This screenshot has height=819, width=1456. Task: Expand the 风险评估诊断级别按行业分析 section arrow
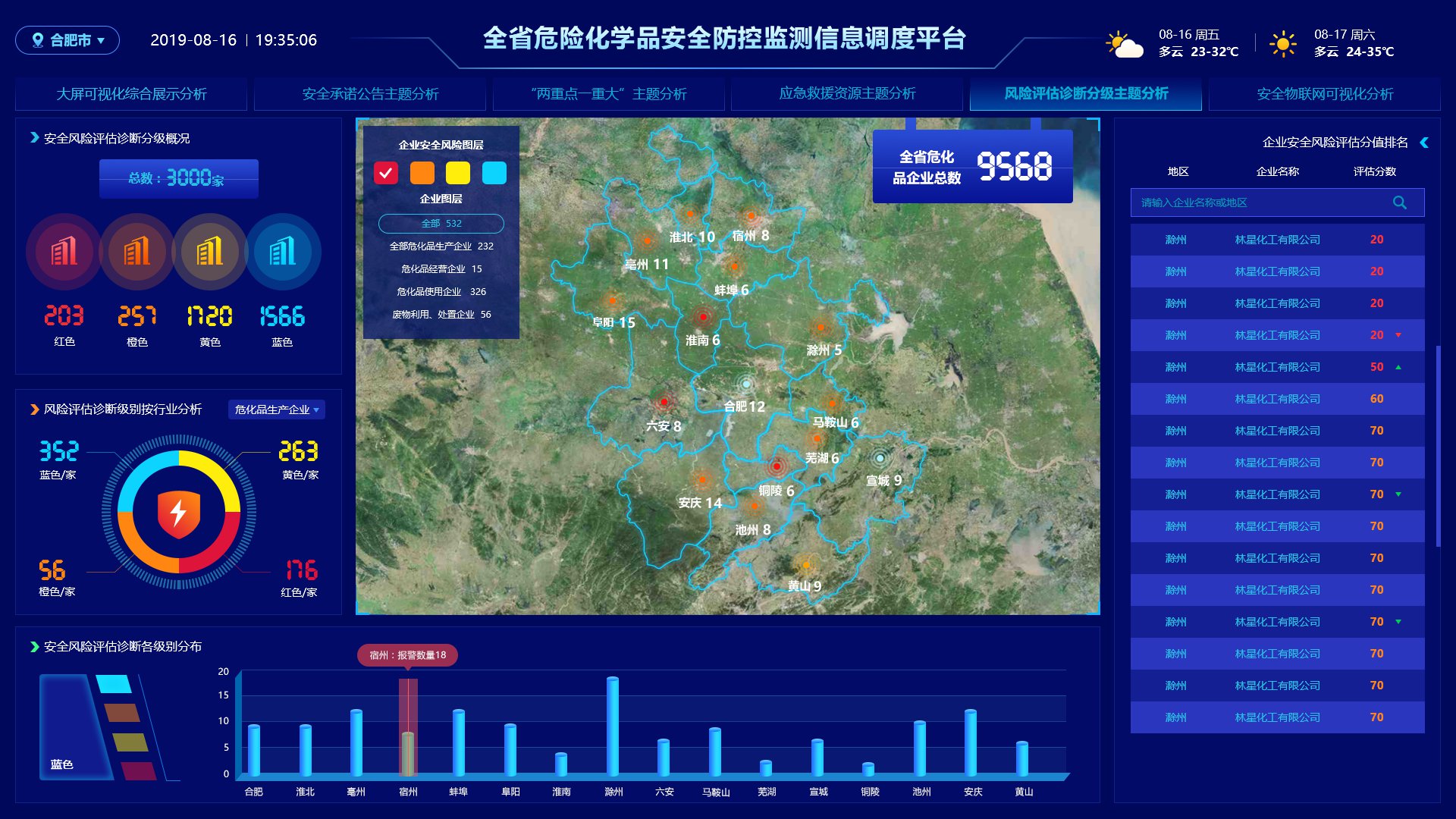34,409
